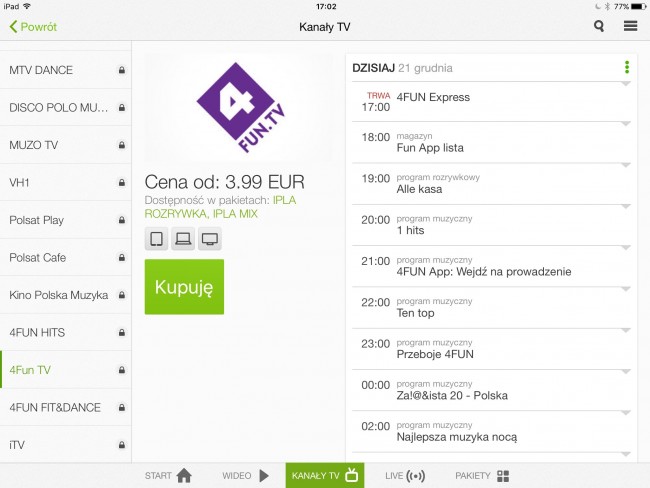The image size is (650, 488).
Task: Click lock icon beside Polsat Cafe
Action: (x=121, y=257)
